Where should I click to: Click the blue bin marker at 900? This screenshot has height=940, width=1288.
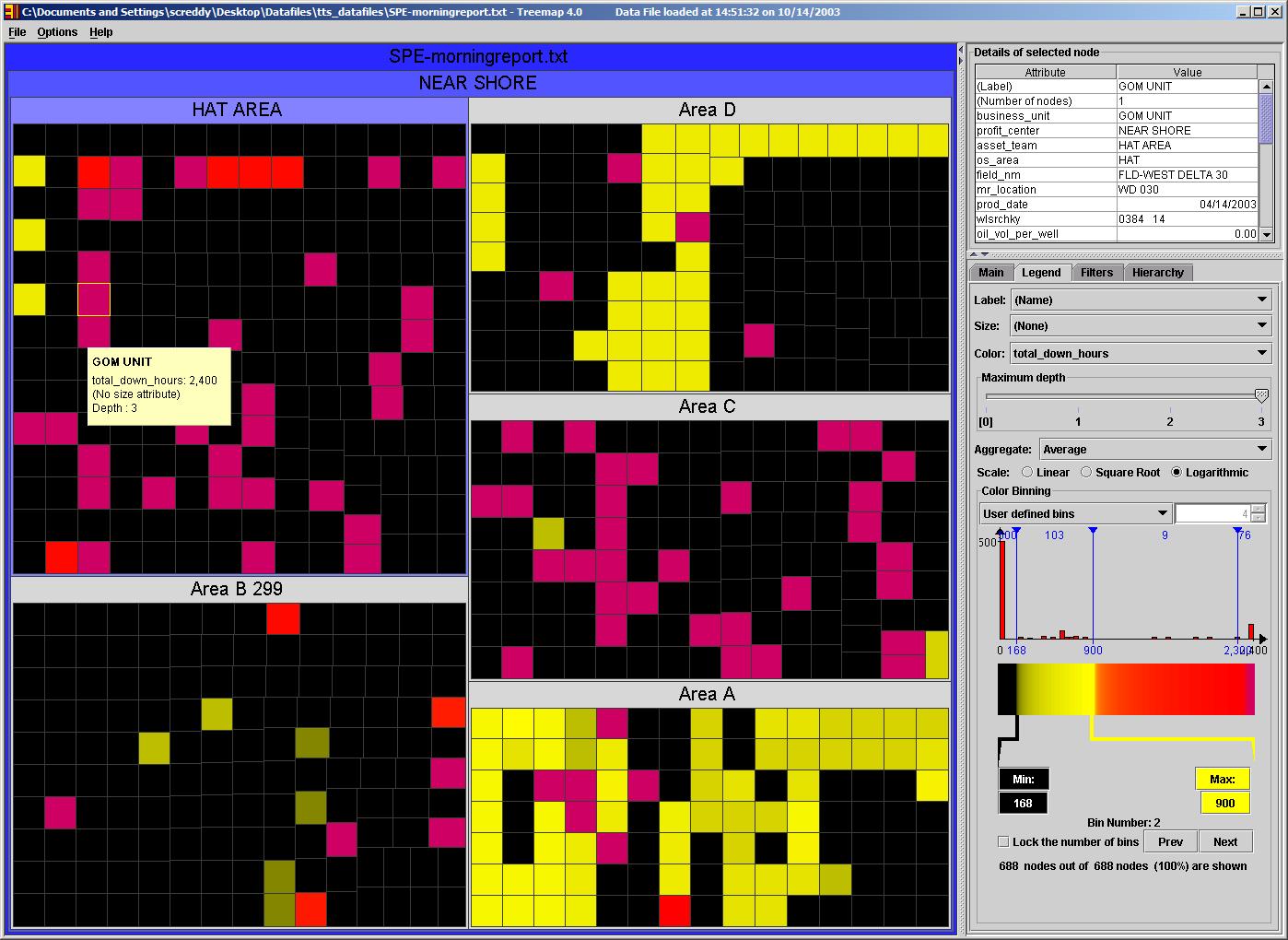(1093, 532)
